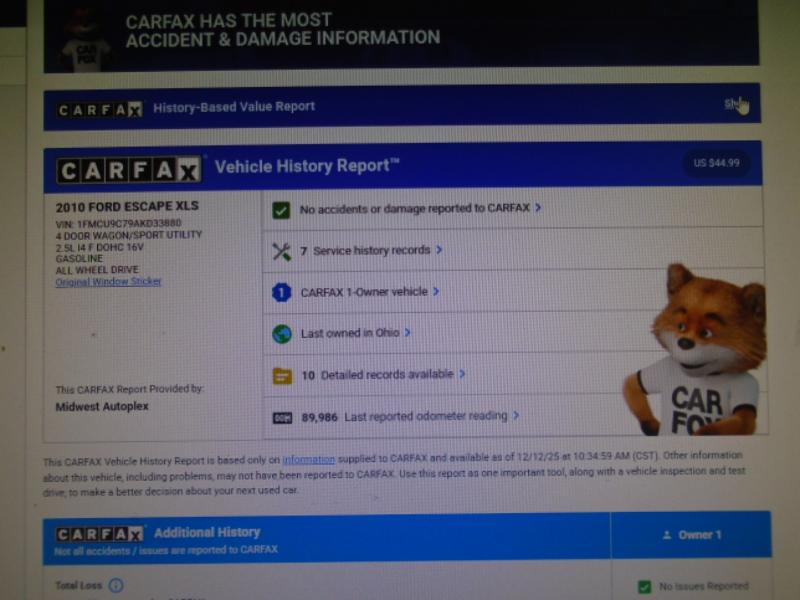The width and height of the screenshot is (800, 600).
Task: Show the History-Based Value Report
Action: click(x=735, y=104)
